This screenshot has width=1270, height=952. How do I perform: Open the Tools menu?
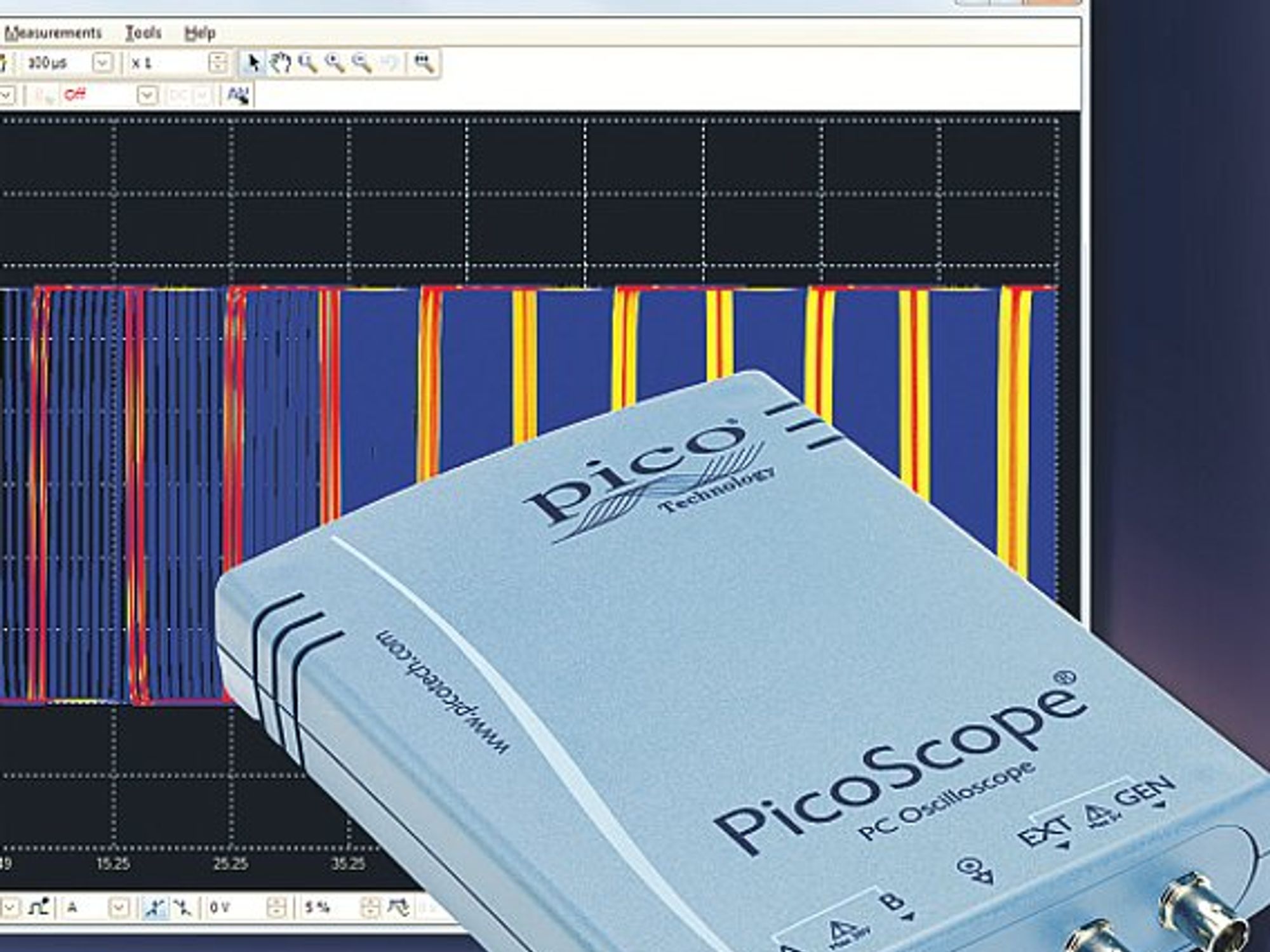click(144, 32)
